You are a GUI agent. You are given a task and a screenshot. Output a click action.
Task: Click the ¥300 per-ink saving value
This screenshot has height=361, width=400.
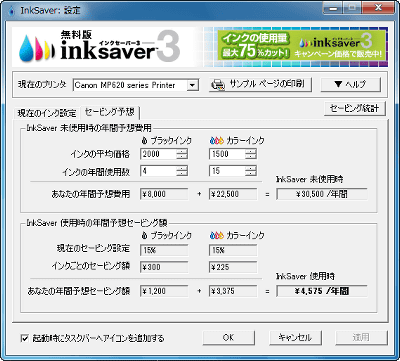(164, 267)
